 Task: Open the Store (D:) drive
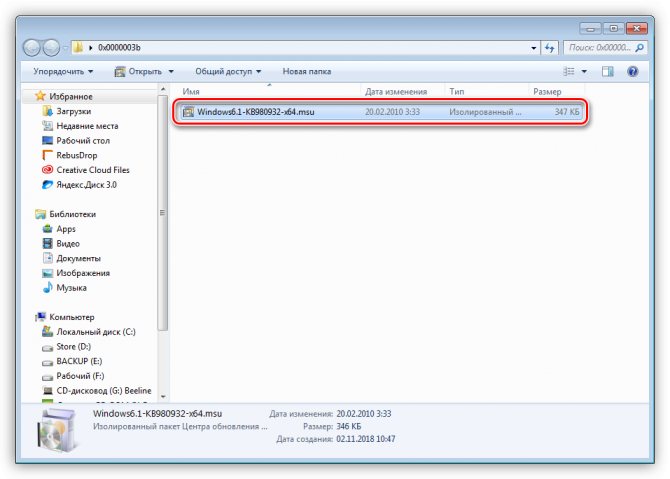73,347
